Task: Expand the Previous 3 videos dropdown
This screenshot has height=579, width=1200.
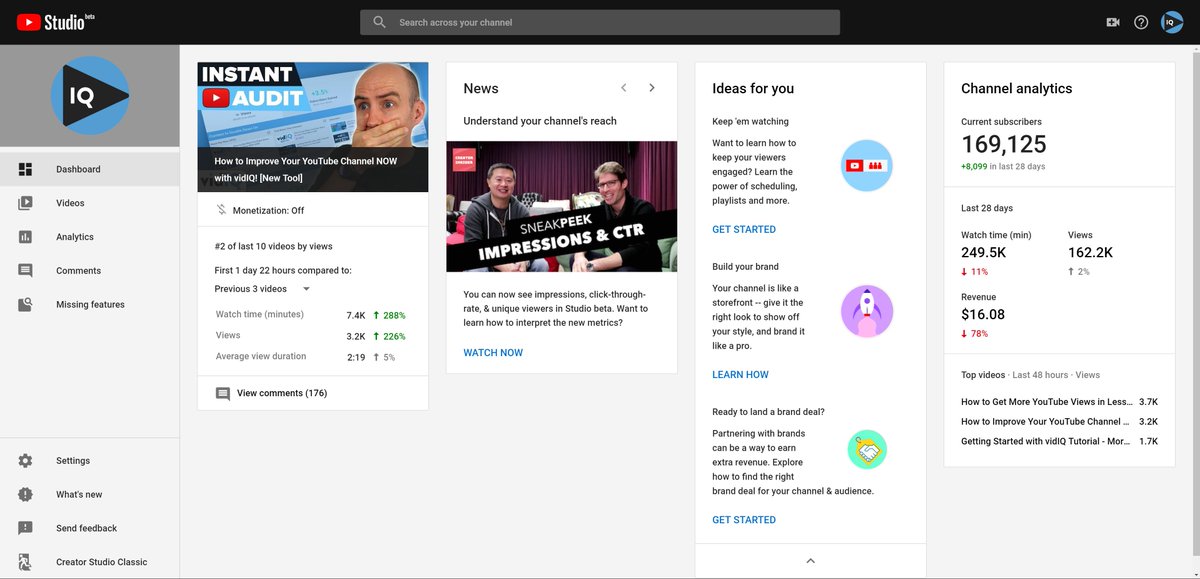Action: pos(263,289)
